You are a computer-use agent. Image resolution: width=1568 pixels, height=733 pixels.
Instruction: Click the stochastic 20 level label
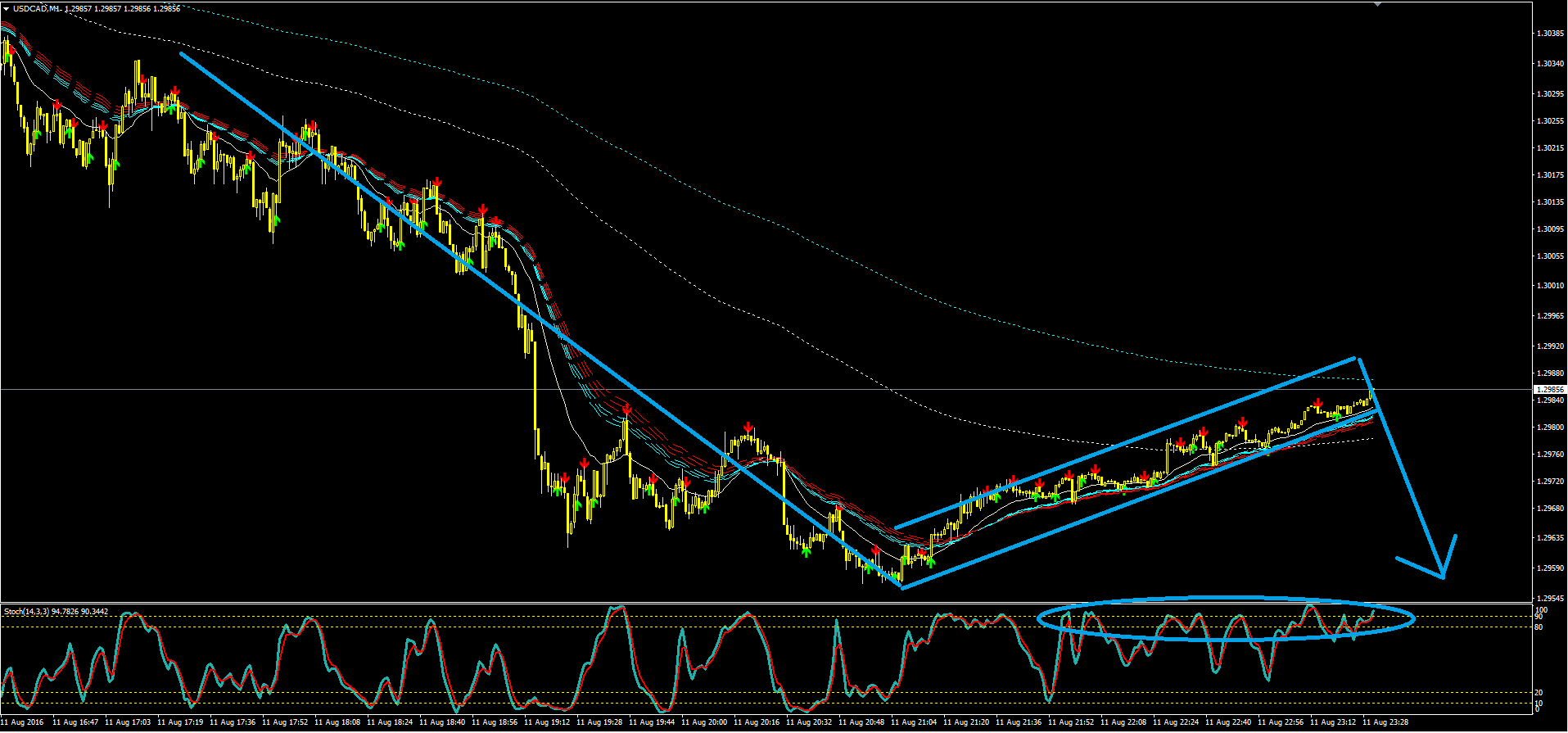tap(1539, 693)
